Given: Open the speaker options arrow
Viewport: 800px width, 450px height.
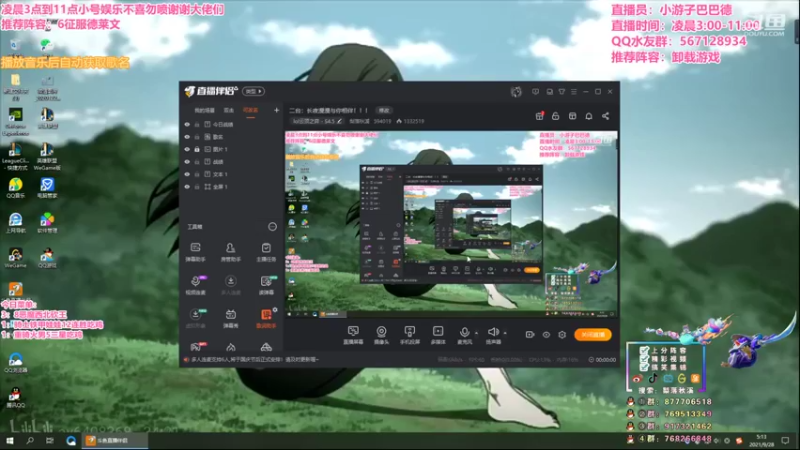Looking at the screenshot, I should [505, 333].
